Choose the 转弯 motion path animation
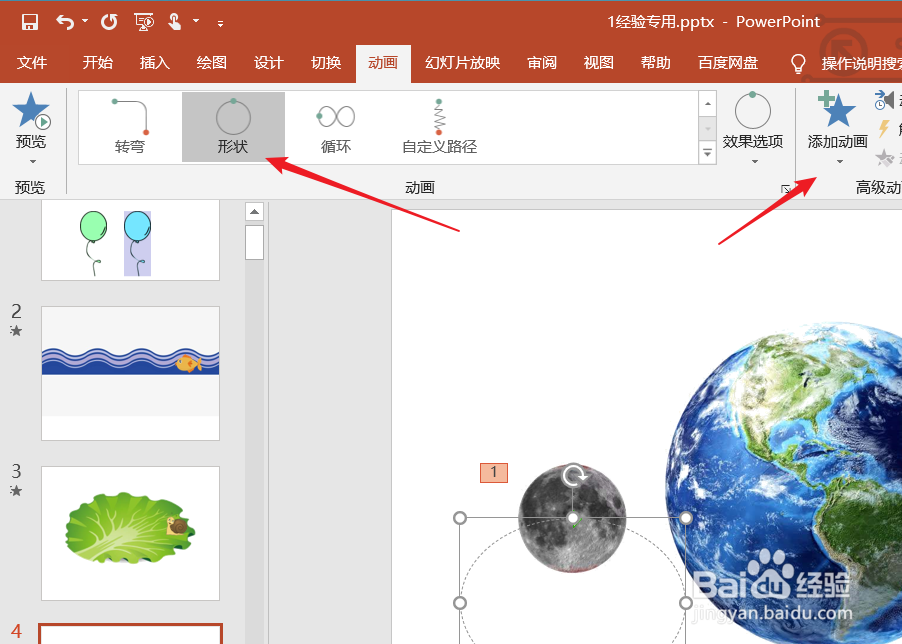 coord(130,127)
